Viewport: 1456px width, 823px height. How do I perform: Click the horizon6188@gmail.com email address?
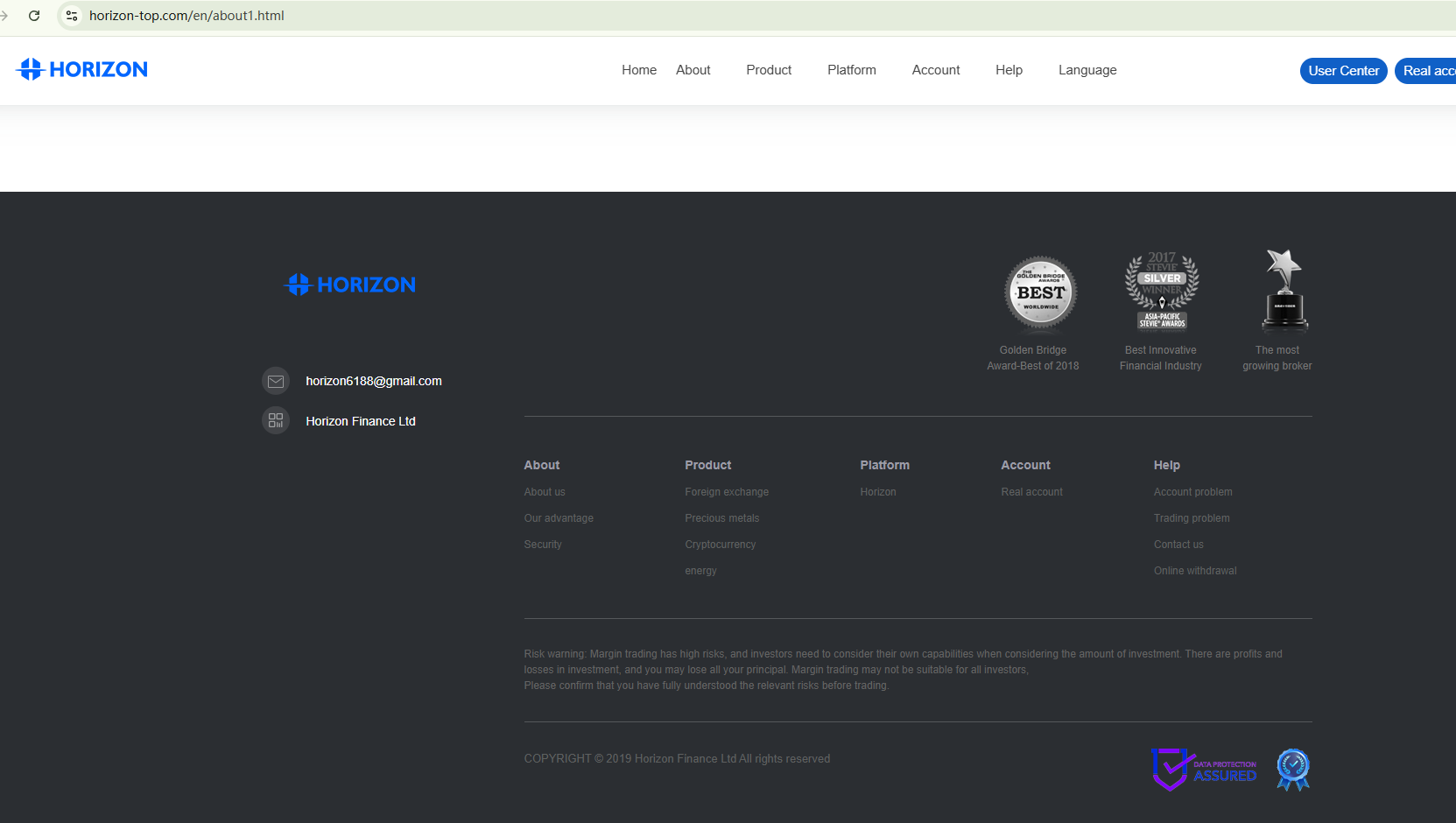pos(374,381)
